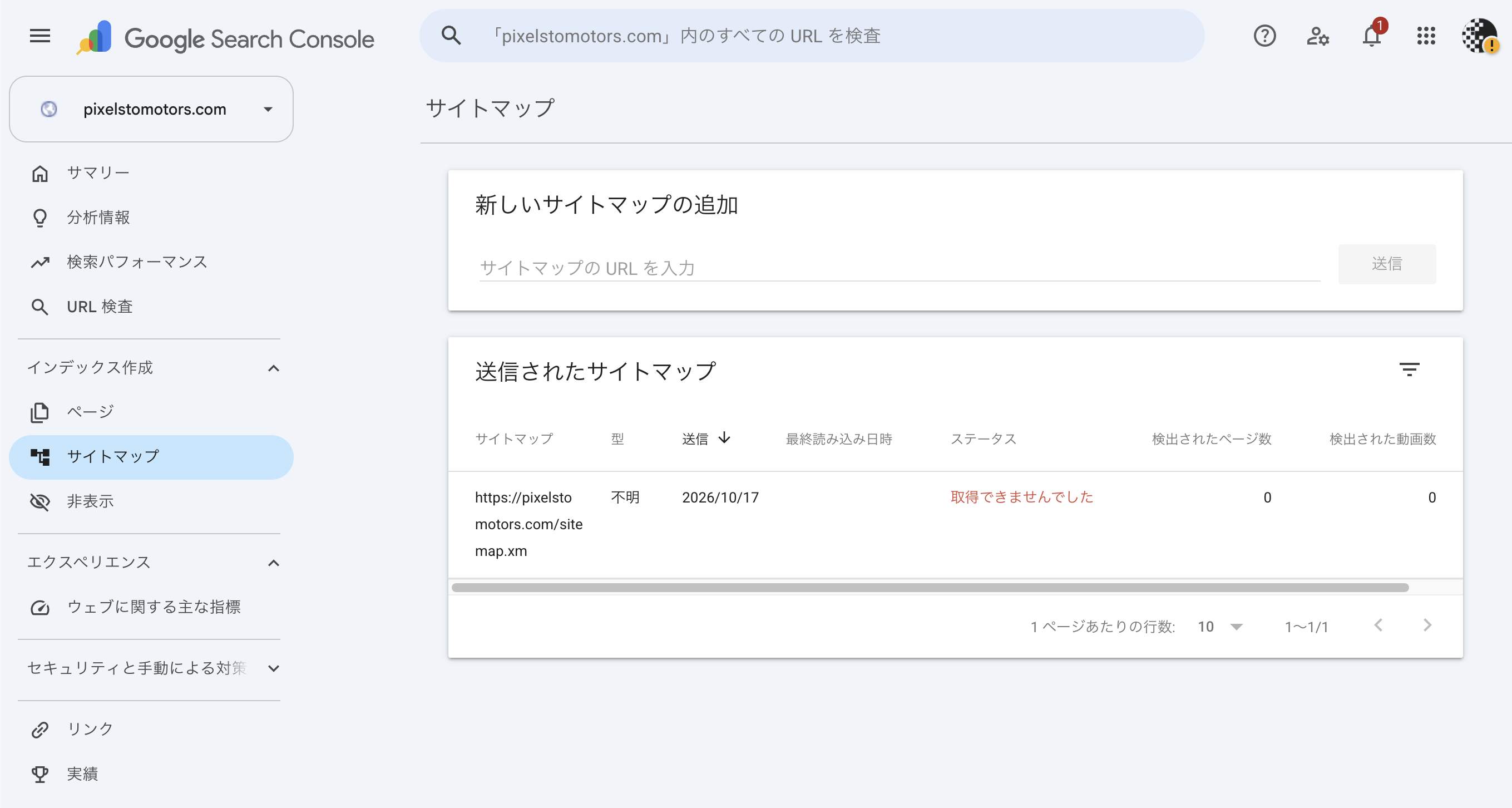
Task: Click the lightbulb icon for 分析情報
Action: pyautogui.click(x=40, y=218)
